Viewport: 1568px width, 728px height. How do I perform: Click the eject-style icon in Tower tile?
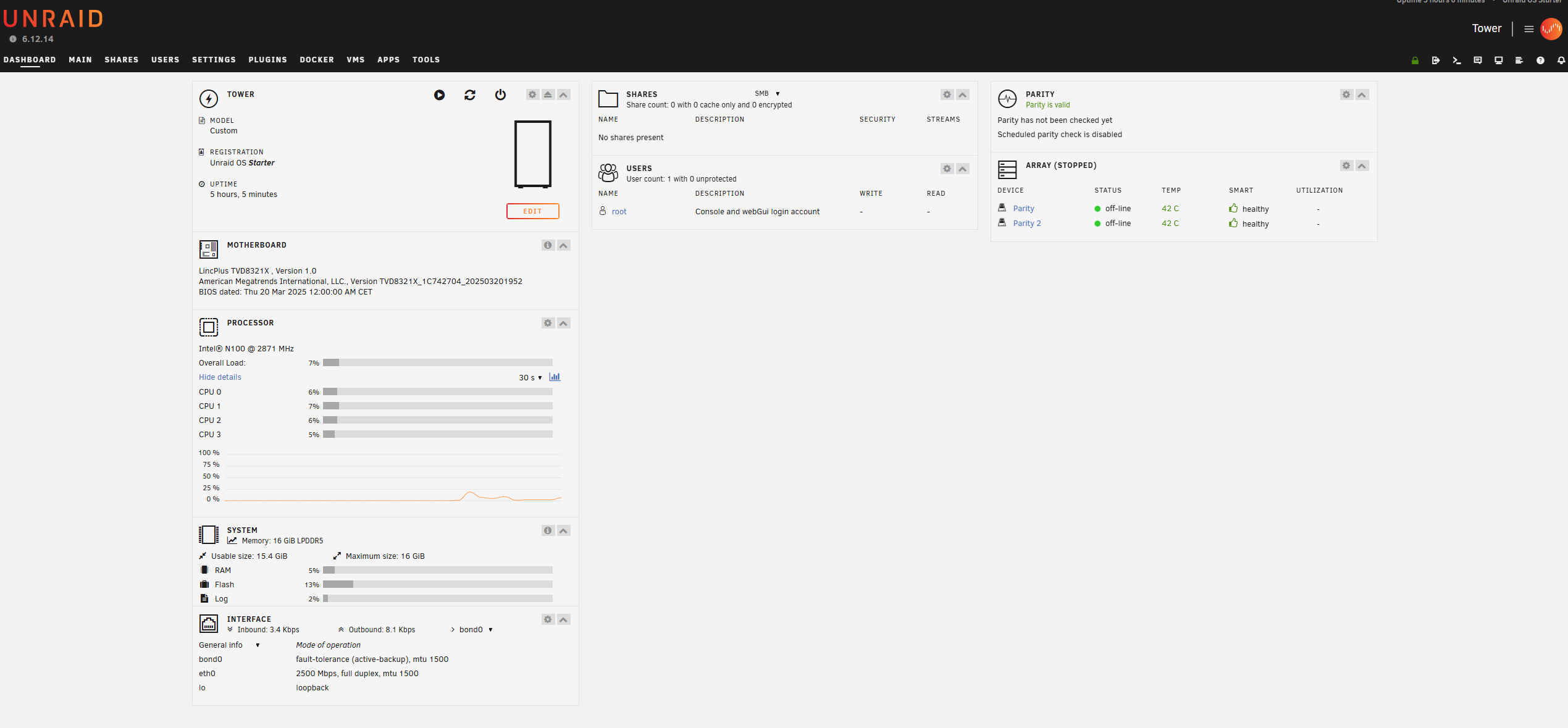tap(548, 94)
